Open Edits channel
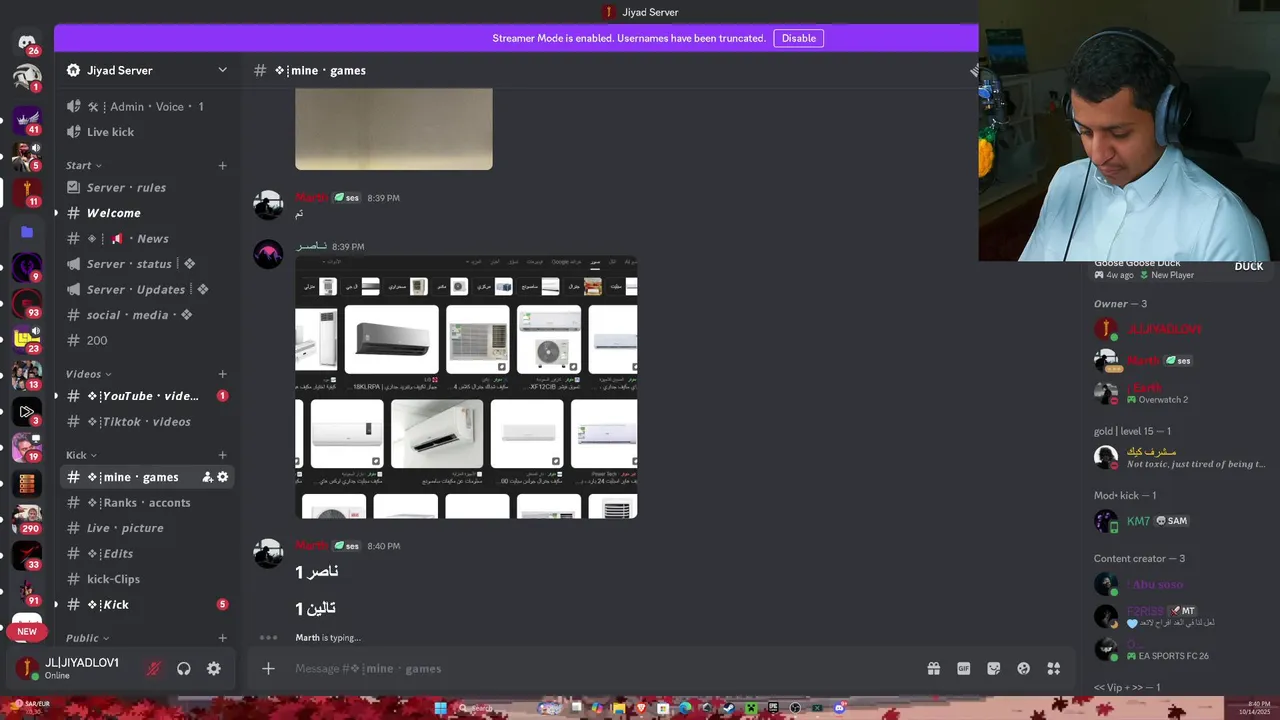The image size is (1280, 720). pyautogui.click(x=148, y=554)
